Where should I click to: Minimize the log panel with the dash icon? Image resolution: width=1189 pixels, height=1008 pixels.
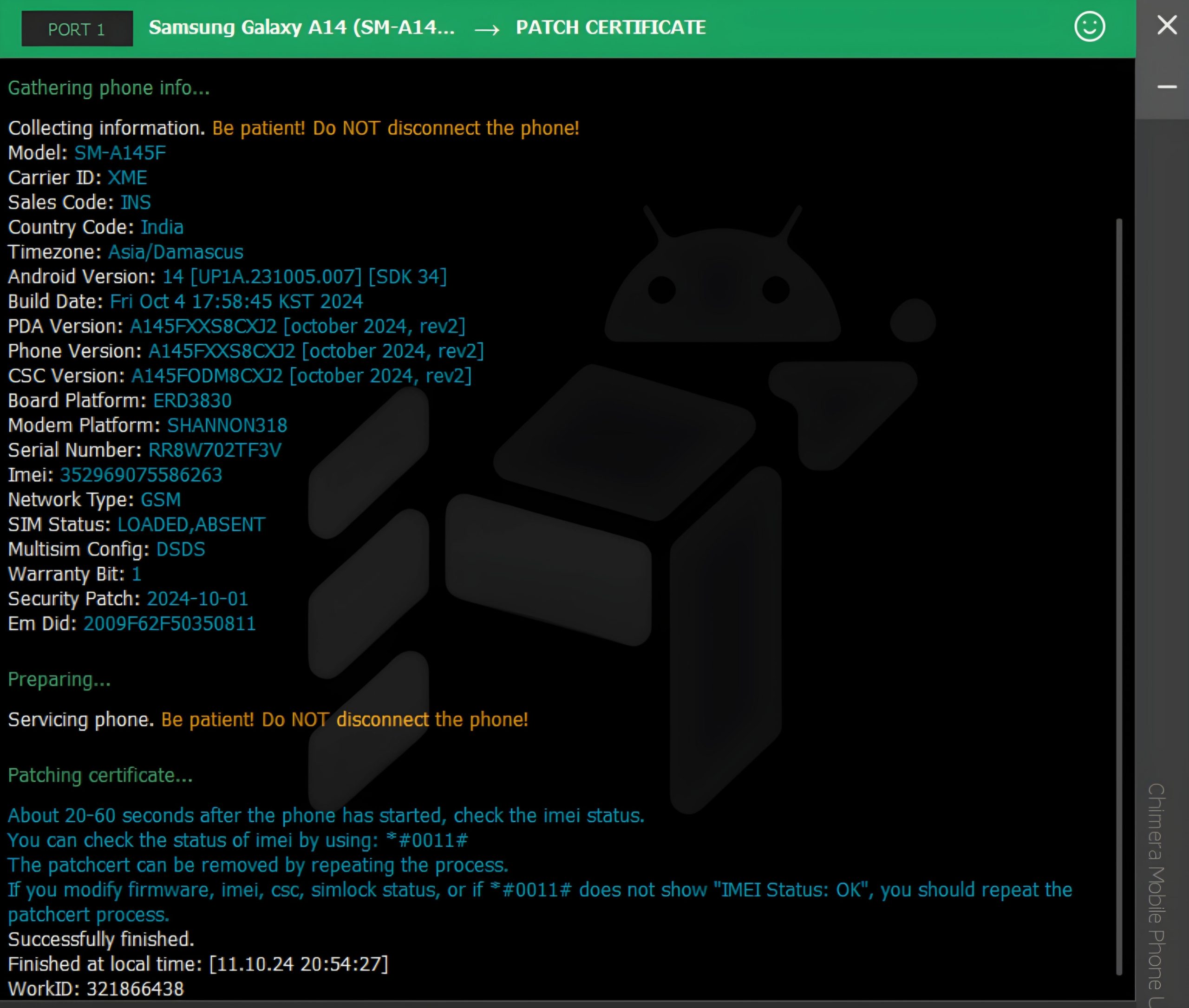pyautogui.click(x=1167, y=87)
